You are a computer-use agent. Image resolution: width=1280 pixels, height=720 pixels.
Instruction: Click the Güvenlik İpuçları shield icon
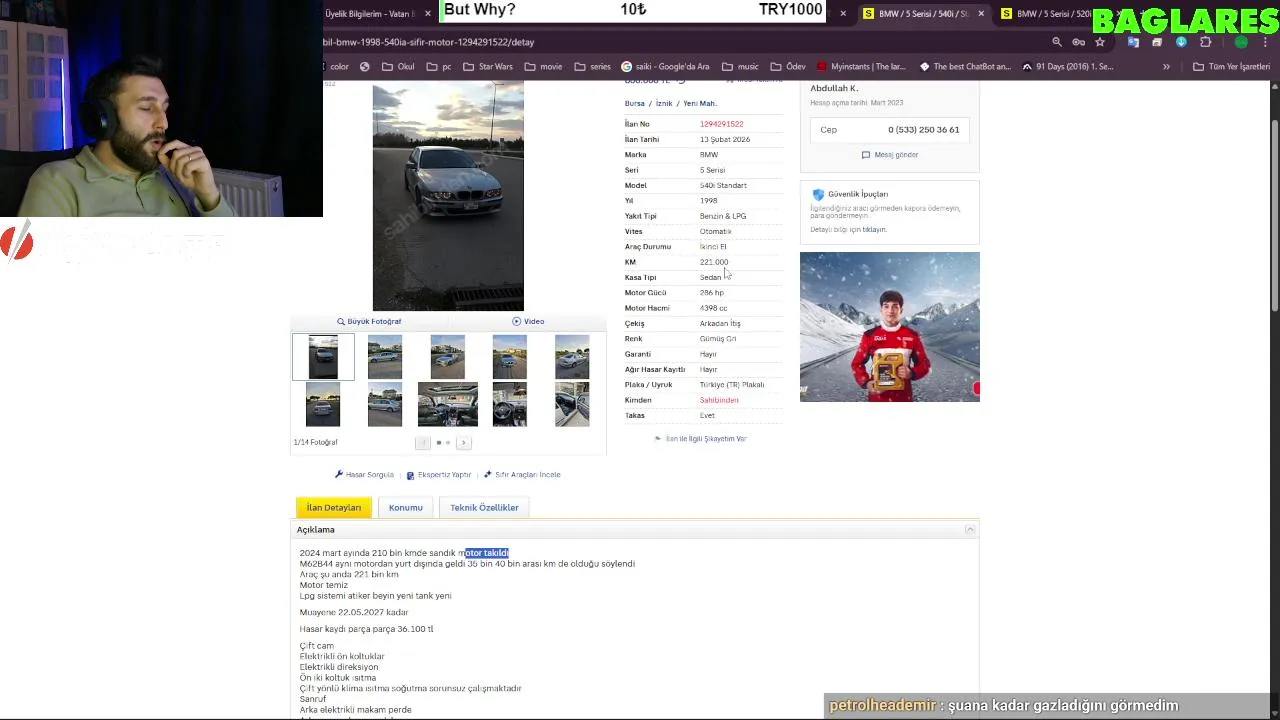click(818, 194)
